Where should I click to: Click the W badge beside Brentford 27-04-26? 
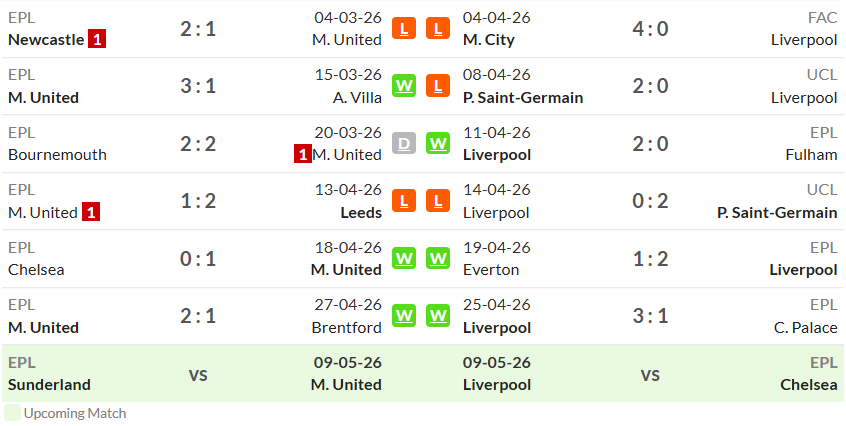tap(404, 315)
